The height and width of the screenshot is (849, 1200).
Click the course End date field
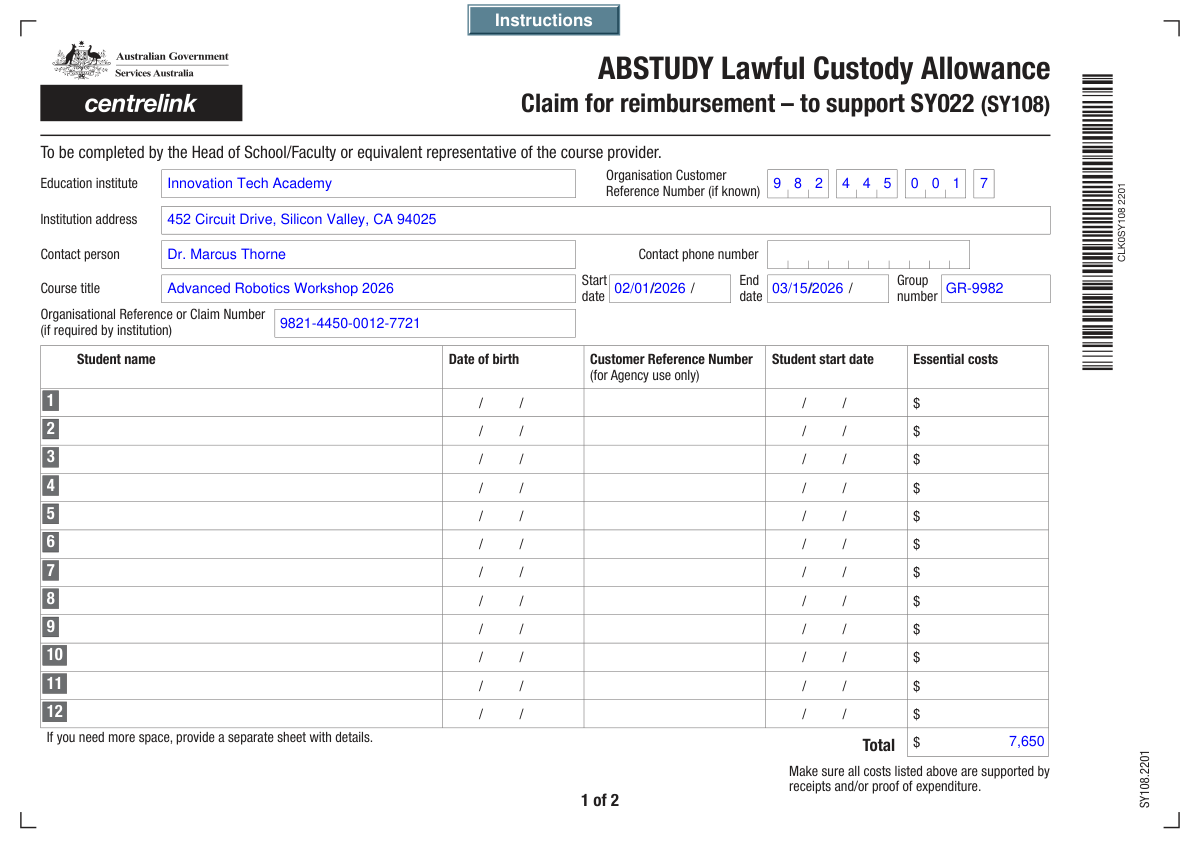pyautogui.click(x=827, y=288)
